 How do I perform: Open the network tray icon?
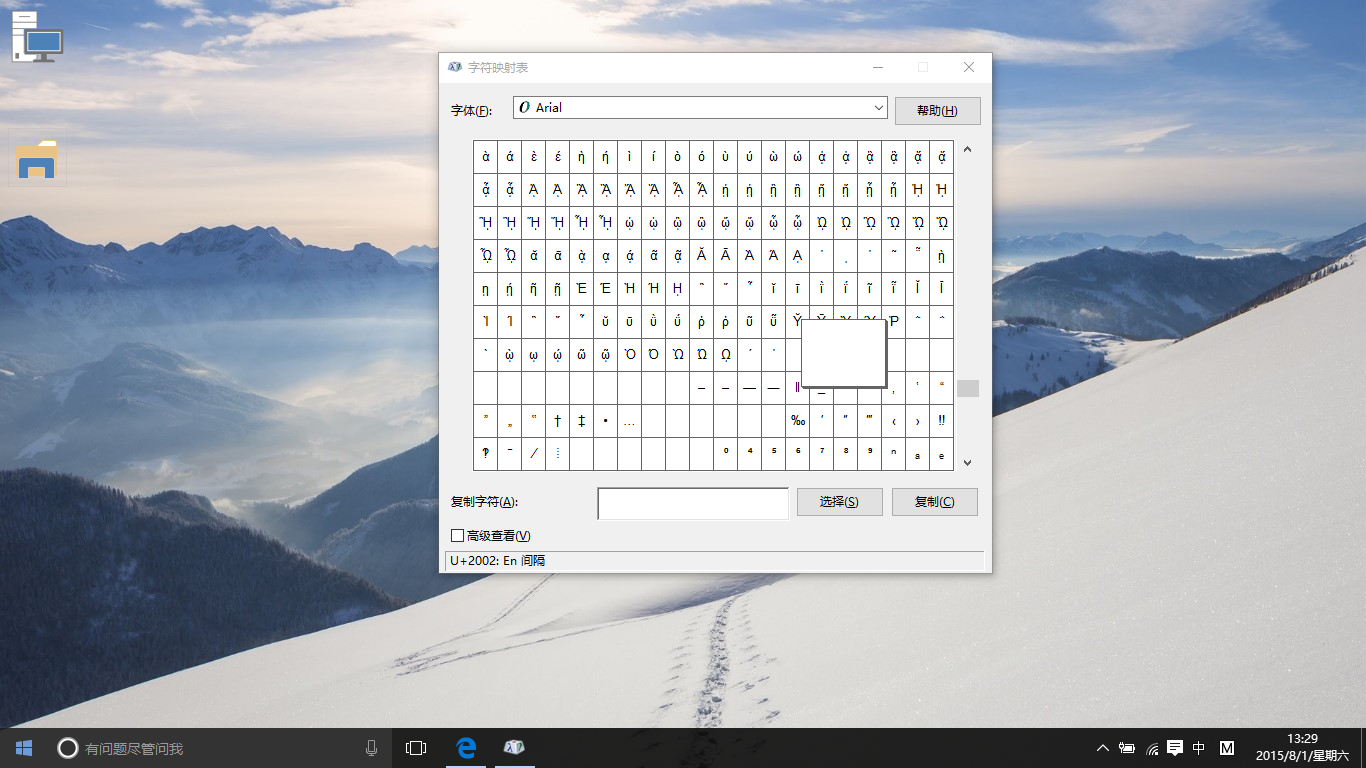(1152, 748)
